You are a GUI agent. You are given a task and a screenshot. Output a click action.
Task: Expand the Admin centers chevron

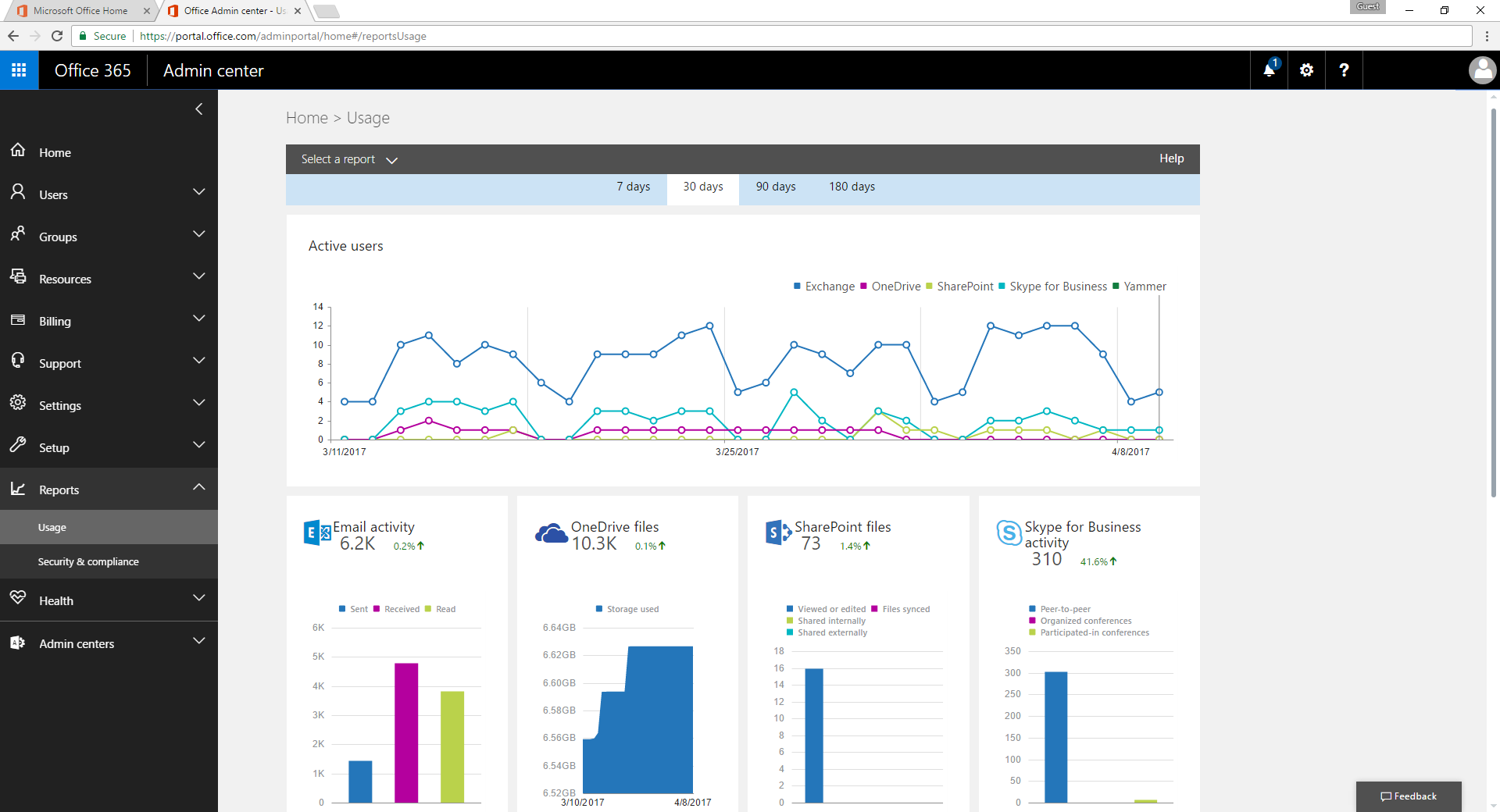(x=199, y=641)
